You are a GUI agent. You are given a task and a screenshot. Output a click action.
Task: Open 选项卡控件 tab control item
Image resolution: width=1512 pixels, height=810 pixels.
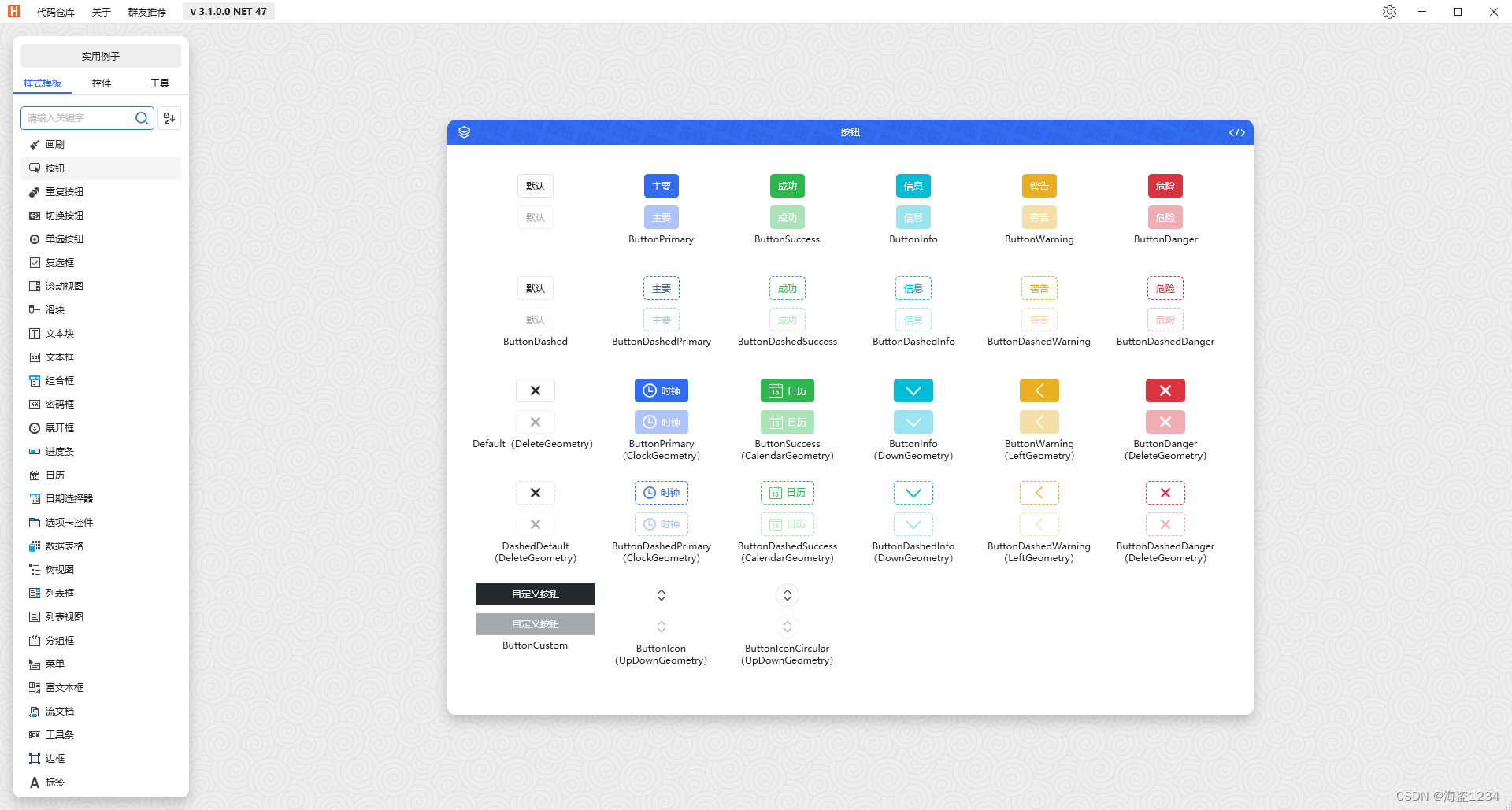point(101,523)
